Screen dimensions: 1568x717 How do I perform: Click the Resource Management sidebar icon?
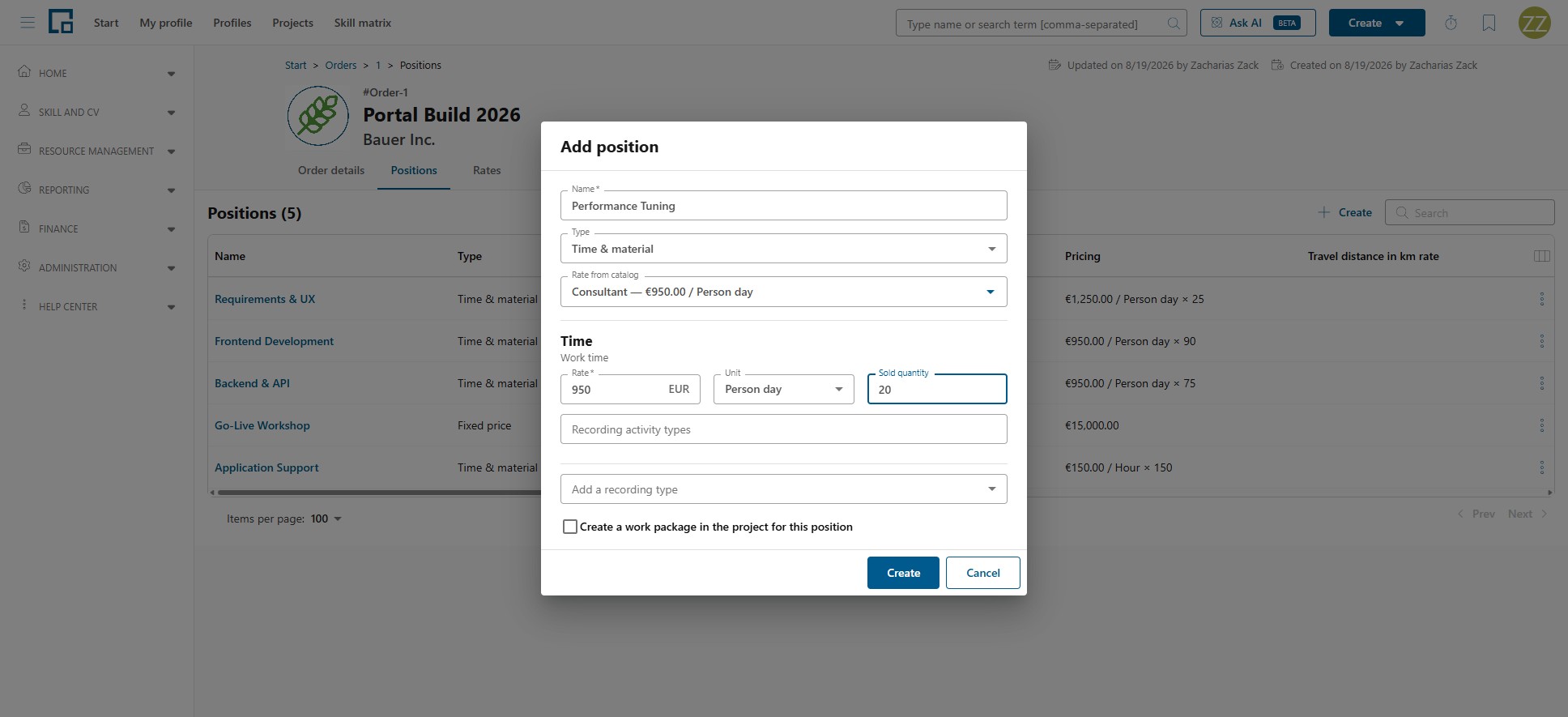(x=24, y=149)
